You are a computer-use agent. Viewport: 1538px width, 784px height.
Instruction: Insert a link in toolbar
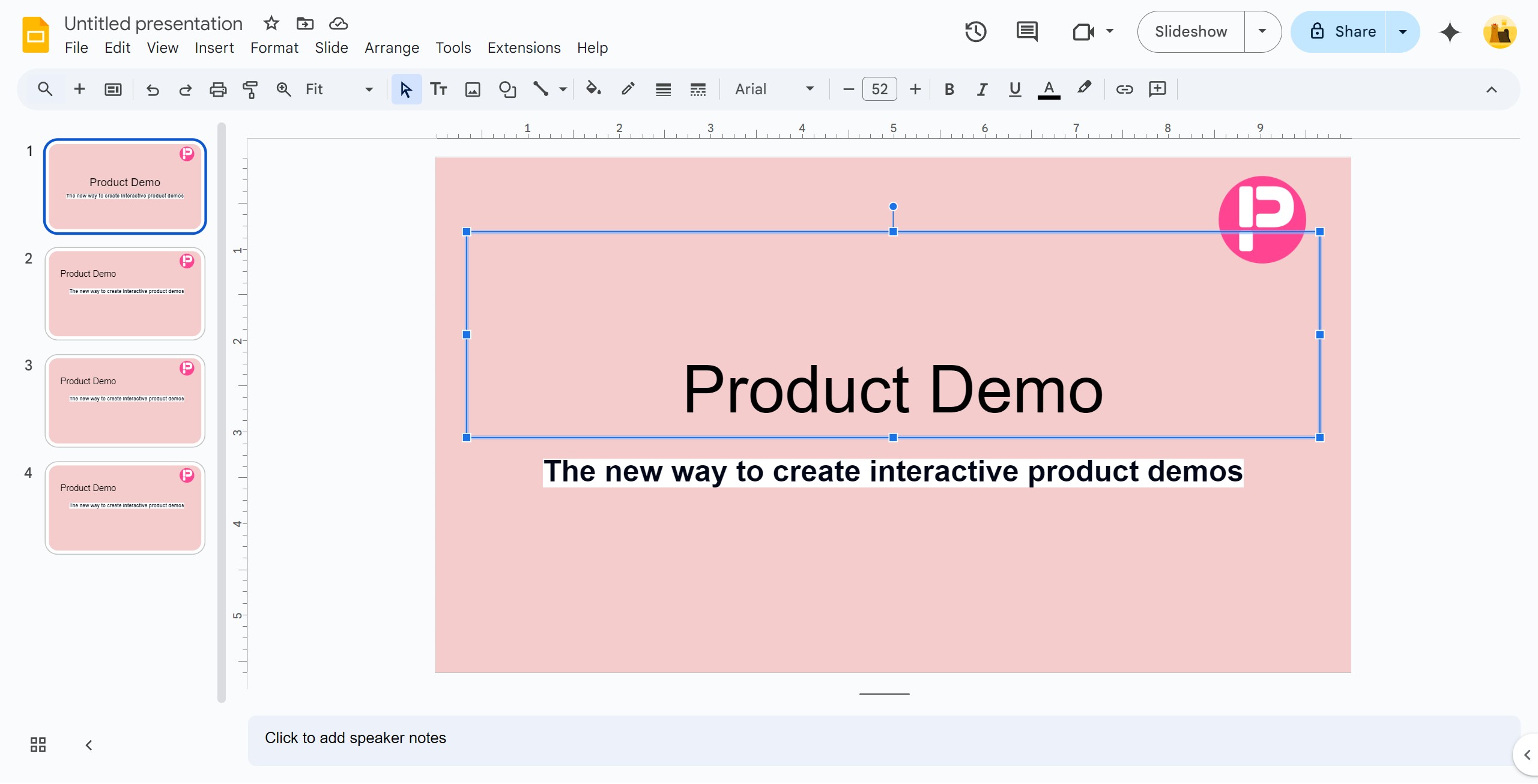point(1124,89)
